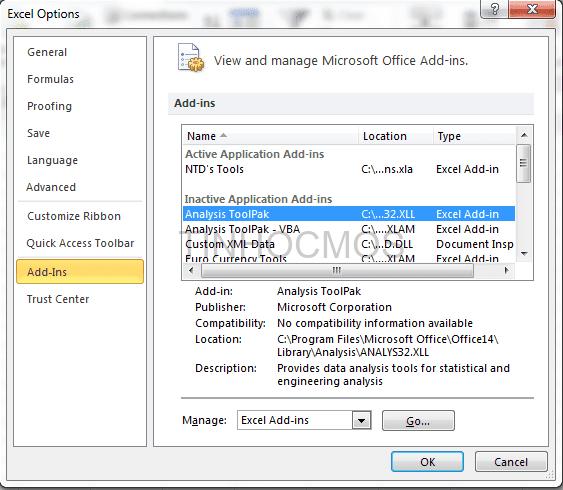Click the horizontal scrollbar thumb
The width and height of the screenshot is (563, 490).
pyautogui.click(x=337, y=270)
